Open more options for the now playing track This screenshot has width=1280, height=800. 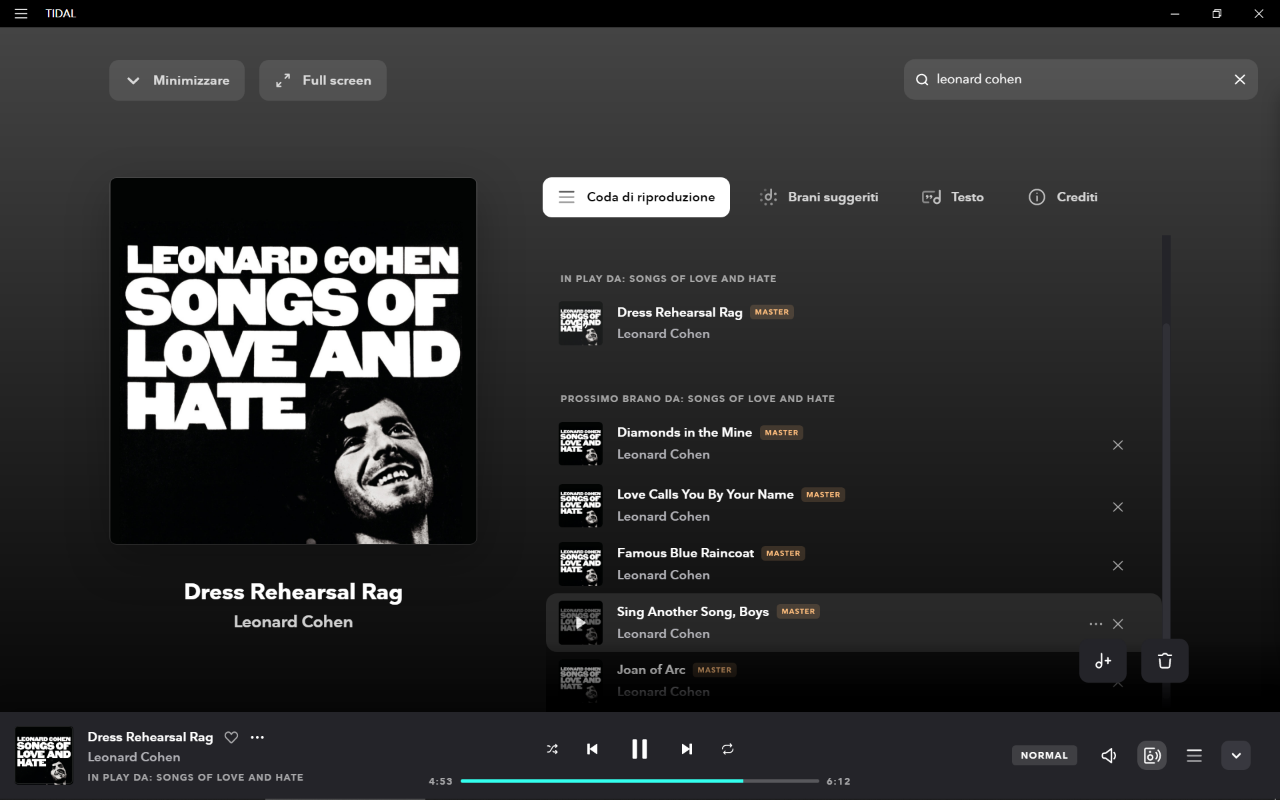(257, 737)
